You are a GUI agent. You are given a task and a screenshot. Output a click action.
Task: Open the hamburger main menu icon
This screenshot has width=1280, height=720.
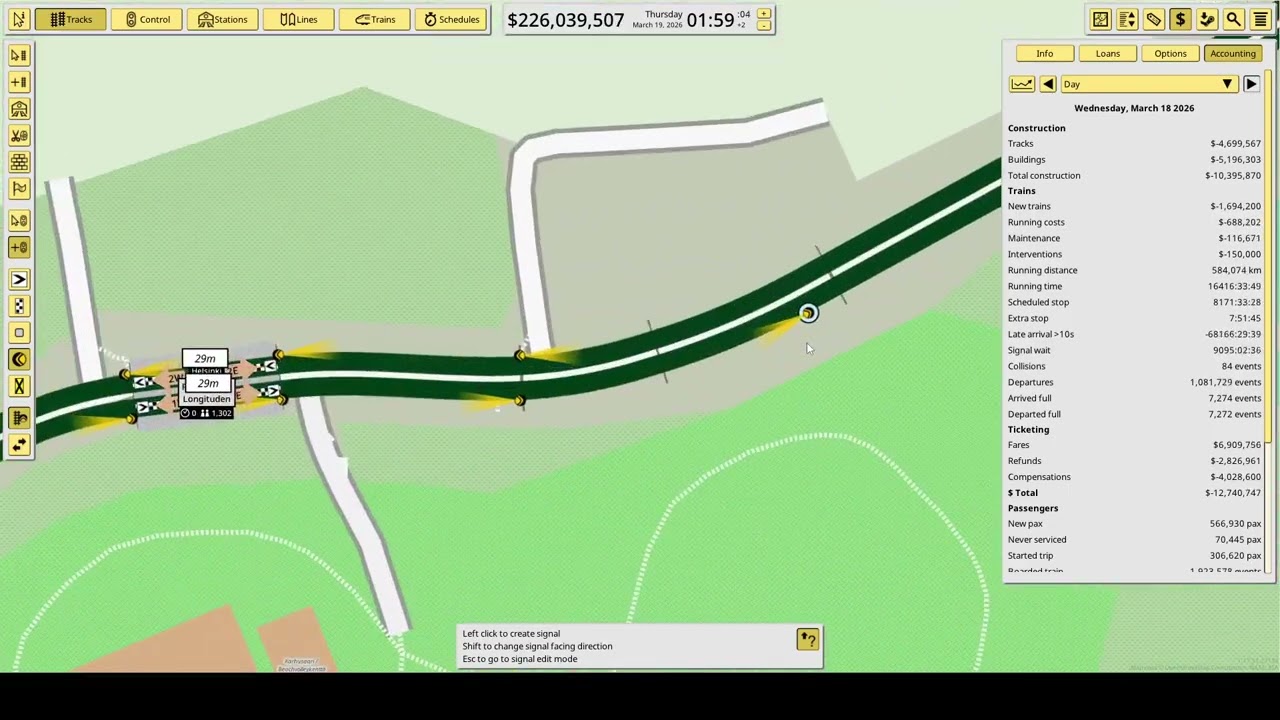click(1260, 19)
